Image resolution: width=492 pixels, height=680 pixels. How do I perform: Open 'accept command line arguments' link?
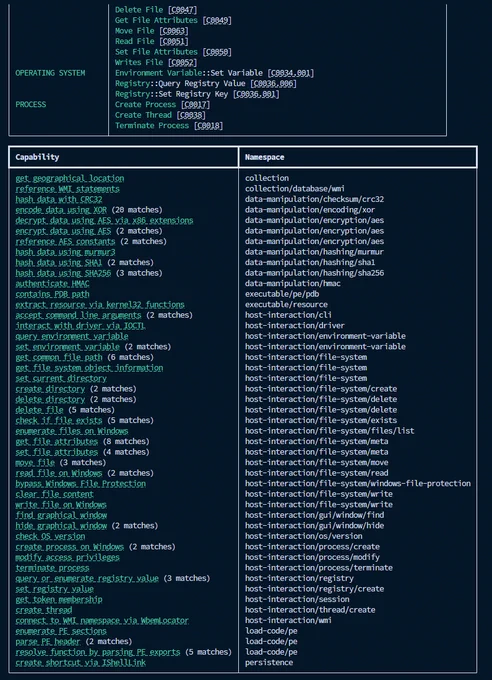click(x=79, y=315)
